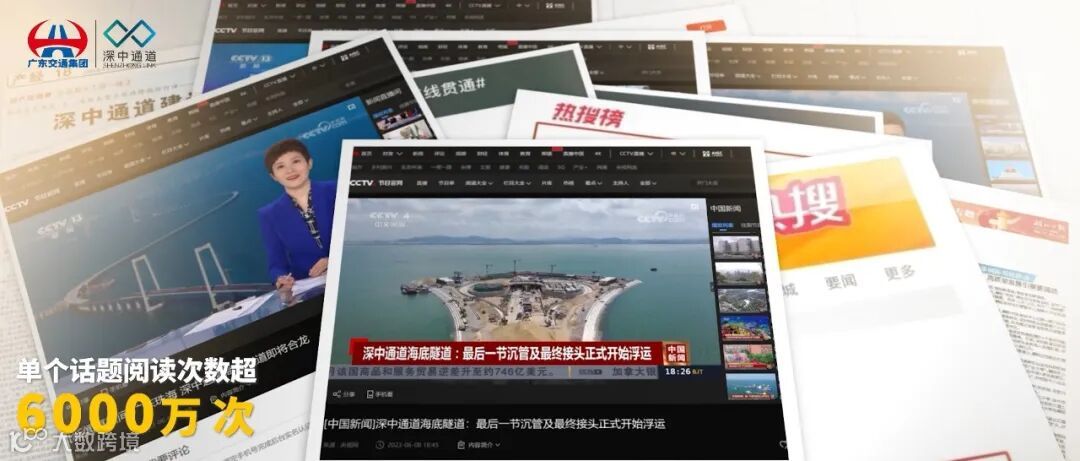Click the first side thumbnail in the back-right window
Viewport: 1080px width, 461px height.
1001,128
